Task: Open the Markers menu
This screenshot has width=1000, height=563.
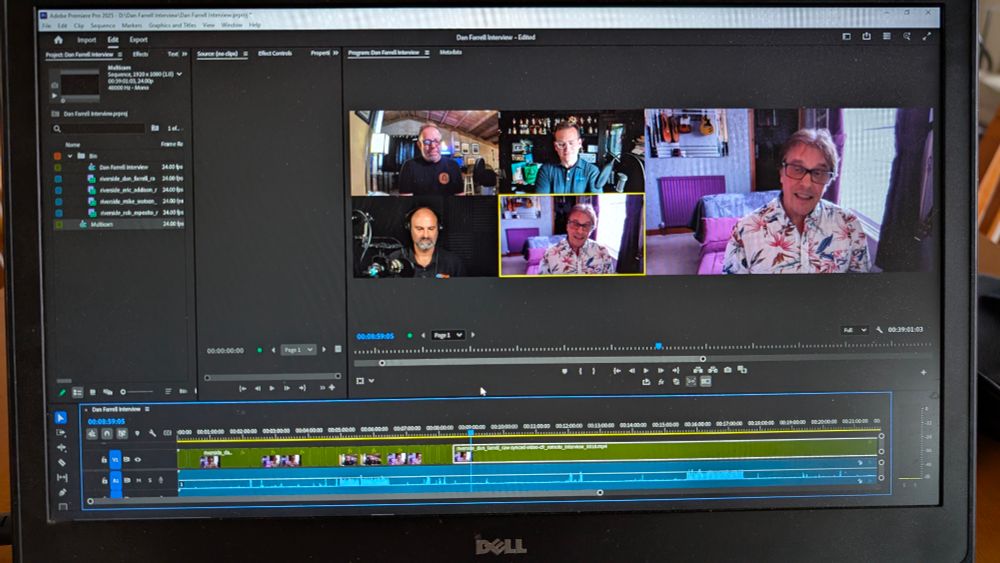Action: tap(132, 26)
